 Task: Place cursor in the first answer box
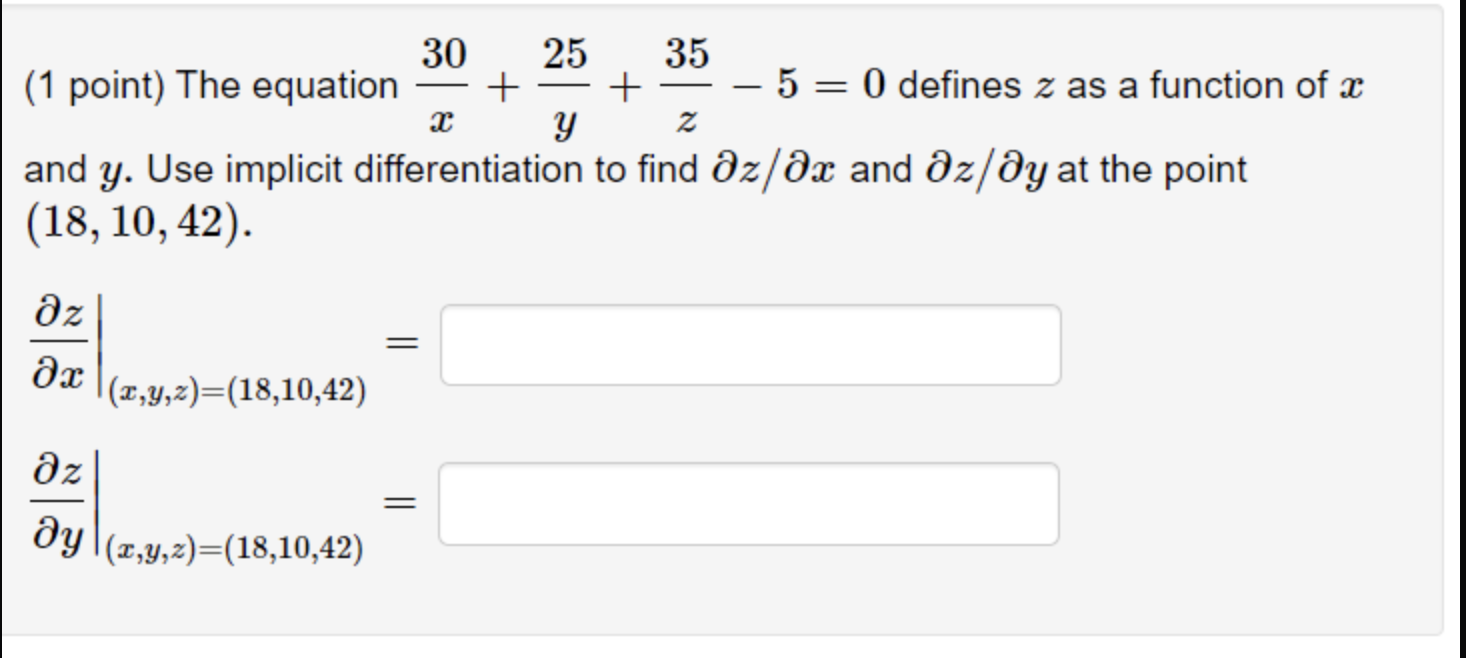pyautogui.click(x=748, y=343)
